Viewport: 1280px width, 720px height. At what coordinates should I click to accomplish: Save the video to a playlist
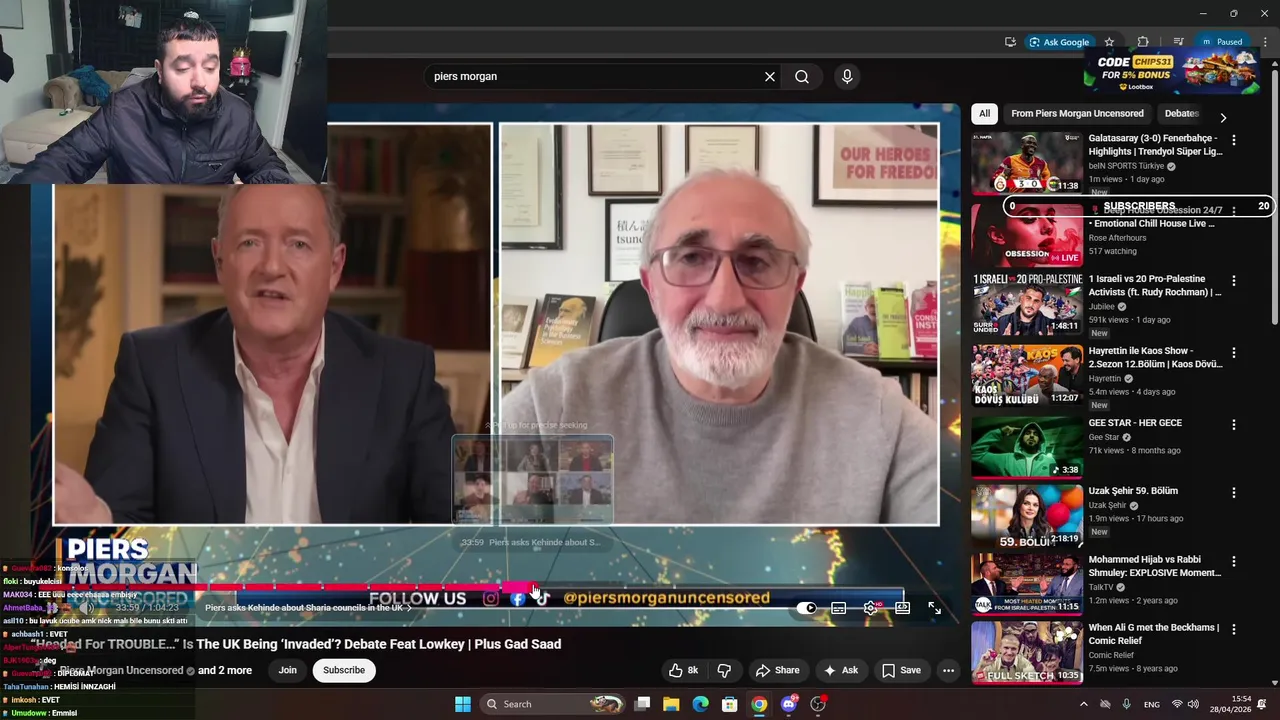click(x=901, y=670)
